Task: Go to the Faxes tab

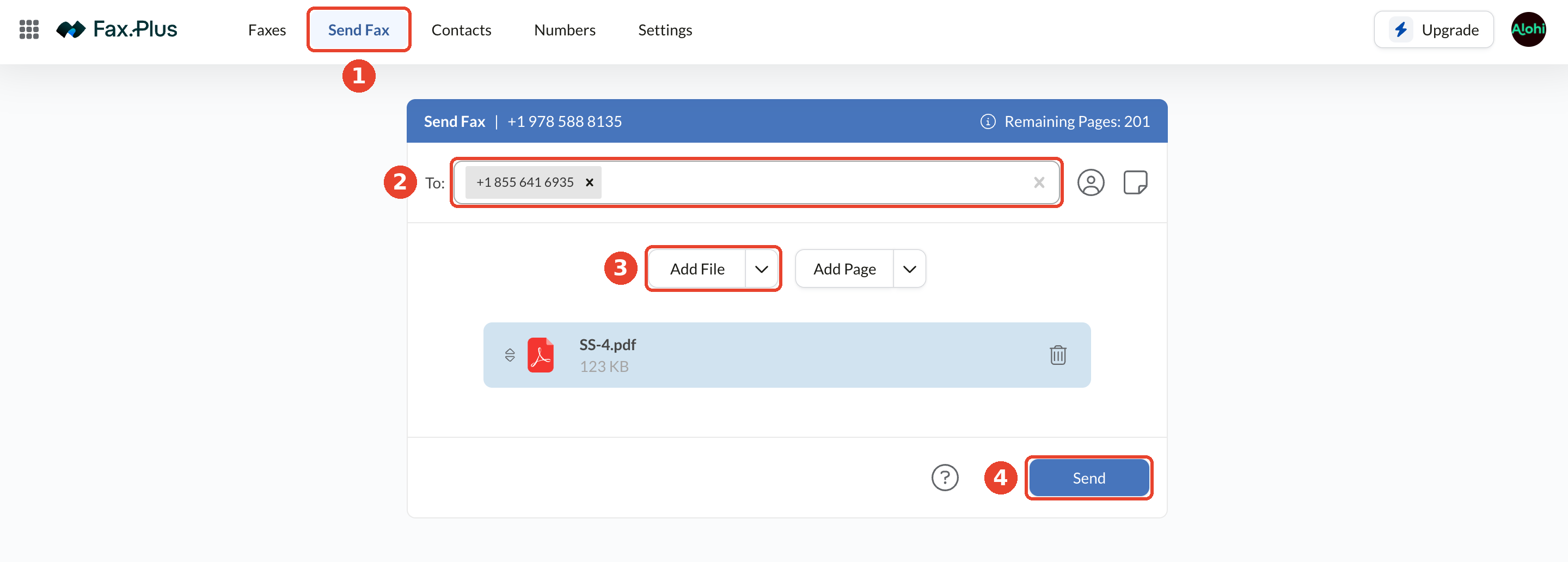Action: coord(267,30)
